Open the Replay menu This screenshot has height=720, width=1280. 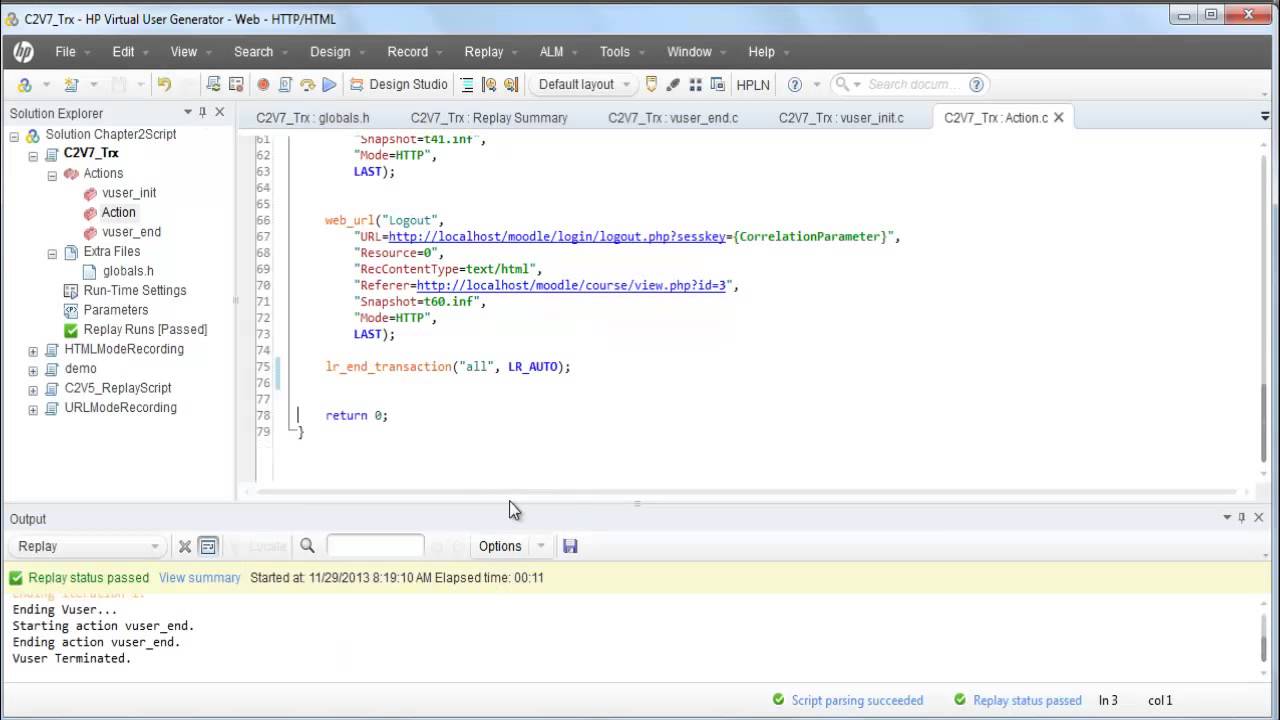pos(484,52)
